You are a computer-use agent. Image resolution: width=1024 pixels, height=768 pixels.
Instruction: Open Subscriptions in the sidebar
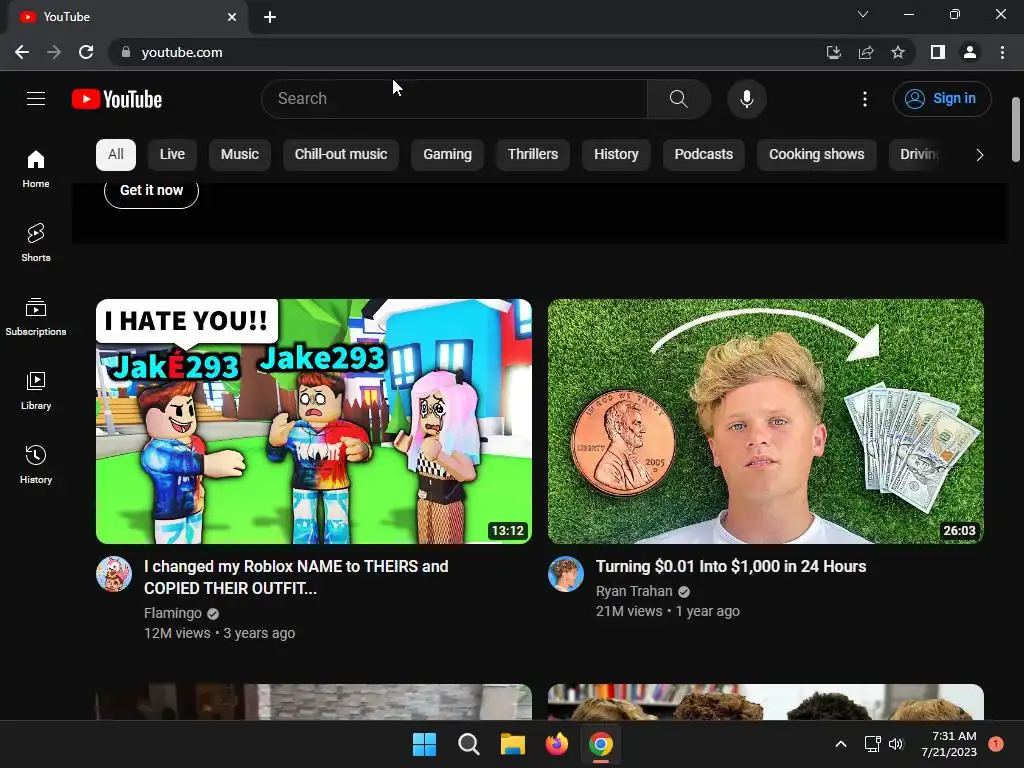(36, 316)
